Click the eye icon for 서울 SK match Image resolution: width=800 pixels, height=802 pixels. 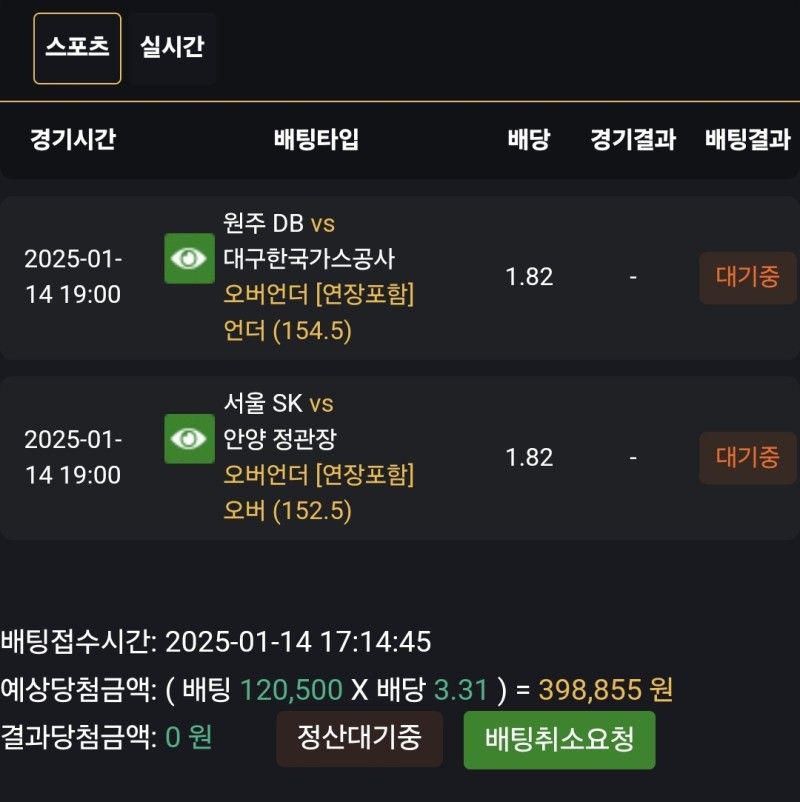pos(189,439)
